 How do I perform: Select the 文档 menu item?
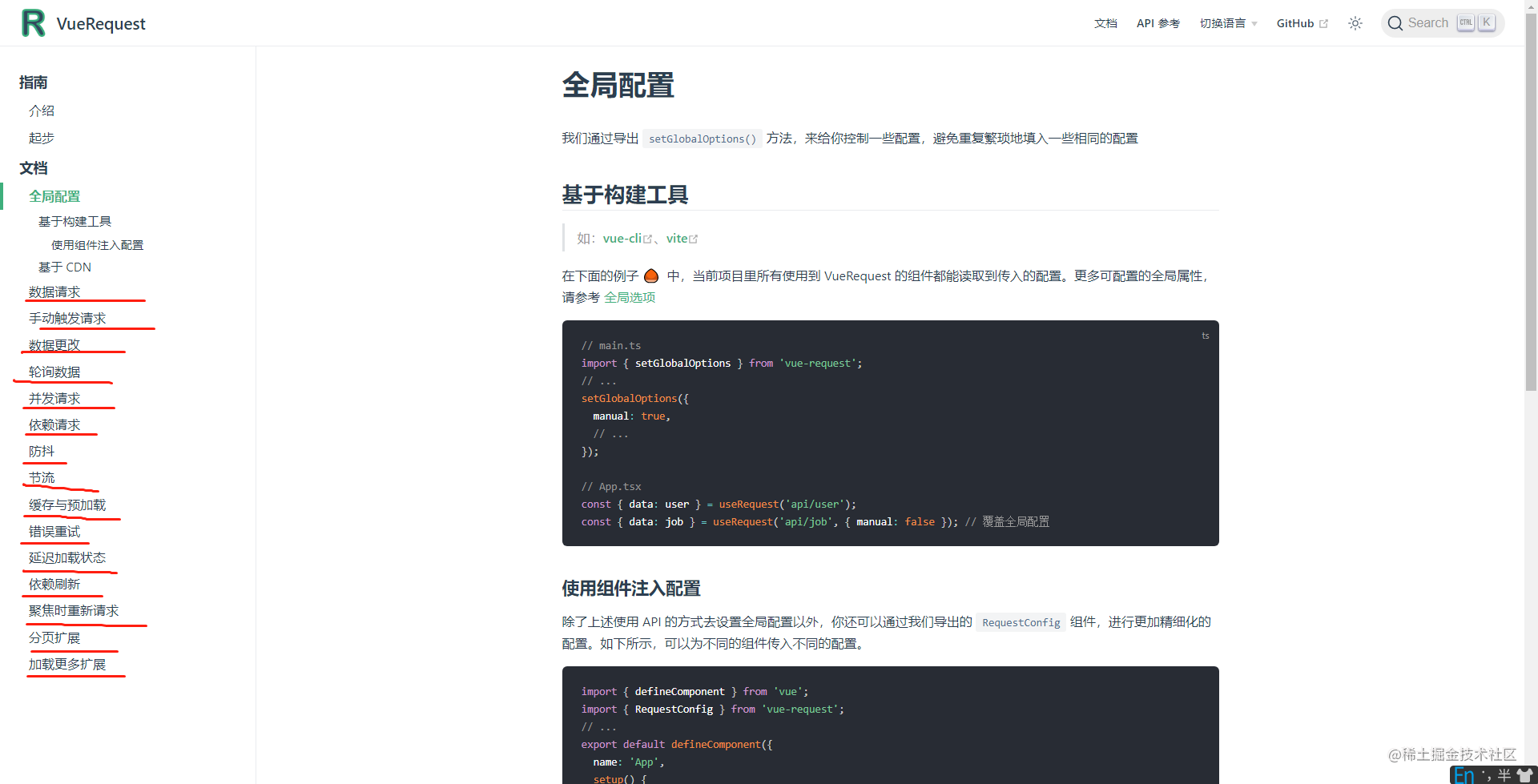(1105, 22)
